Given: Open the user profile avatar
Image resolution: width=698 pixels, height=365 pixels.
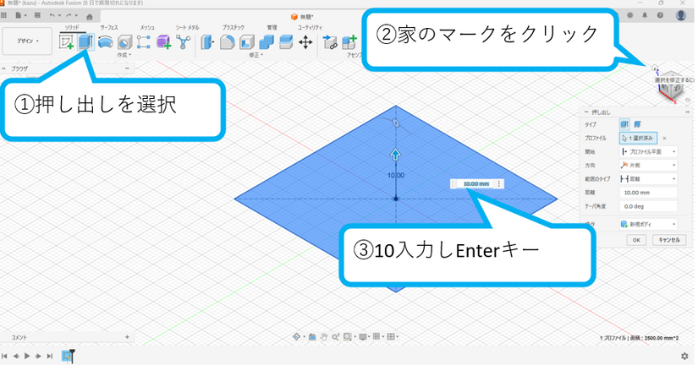Looking at the screenshot, I should coord(680,15).
